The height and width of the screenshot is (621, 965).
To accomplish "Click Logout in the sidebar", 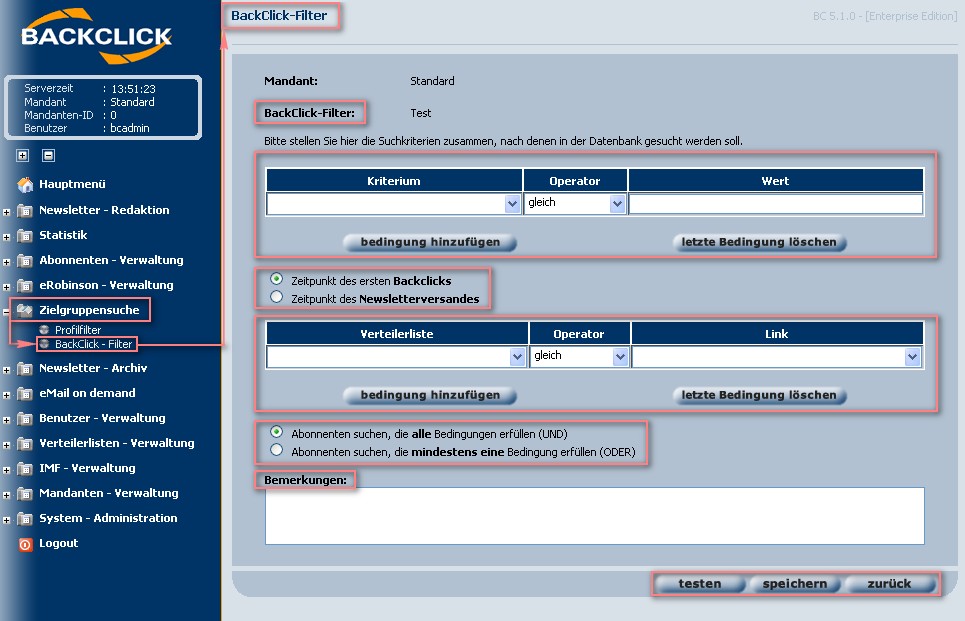I will [58, 543].
